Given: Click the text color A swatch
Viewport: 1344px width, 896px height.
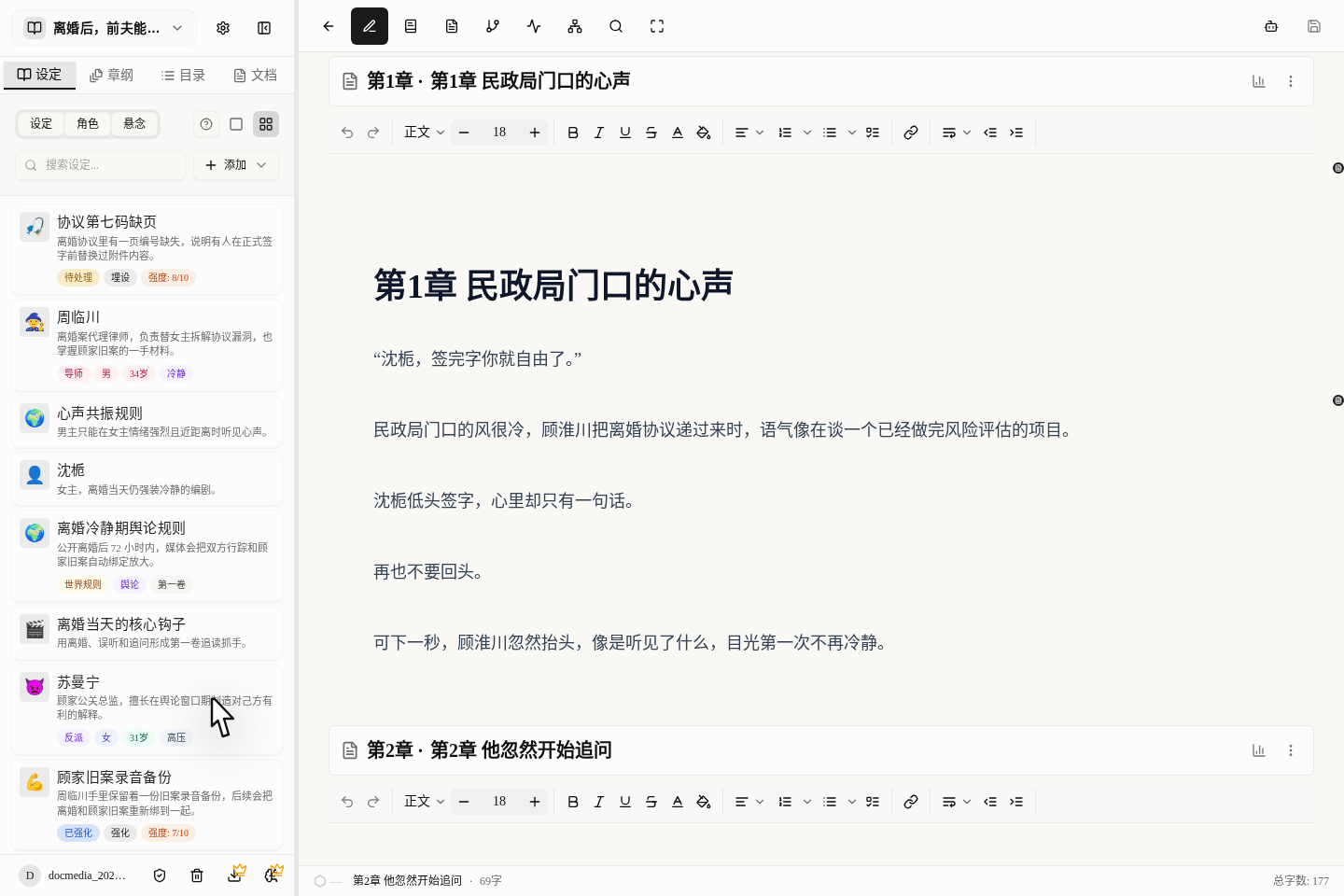Looking at the screenshot, I should click(678, 133).
